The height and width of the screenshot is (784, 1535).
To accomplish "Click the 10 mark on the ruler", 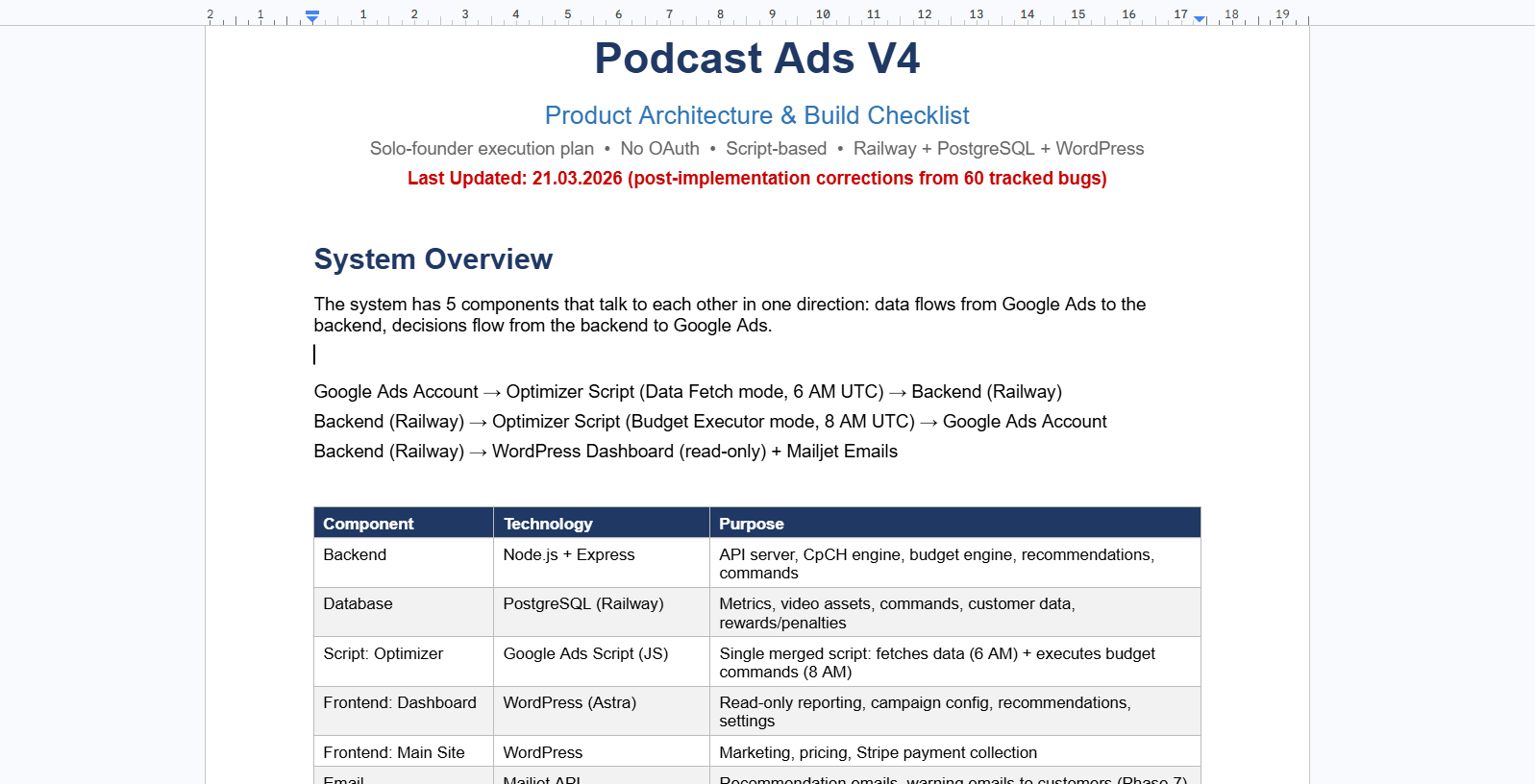I will pos(823,14).
